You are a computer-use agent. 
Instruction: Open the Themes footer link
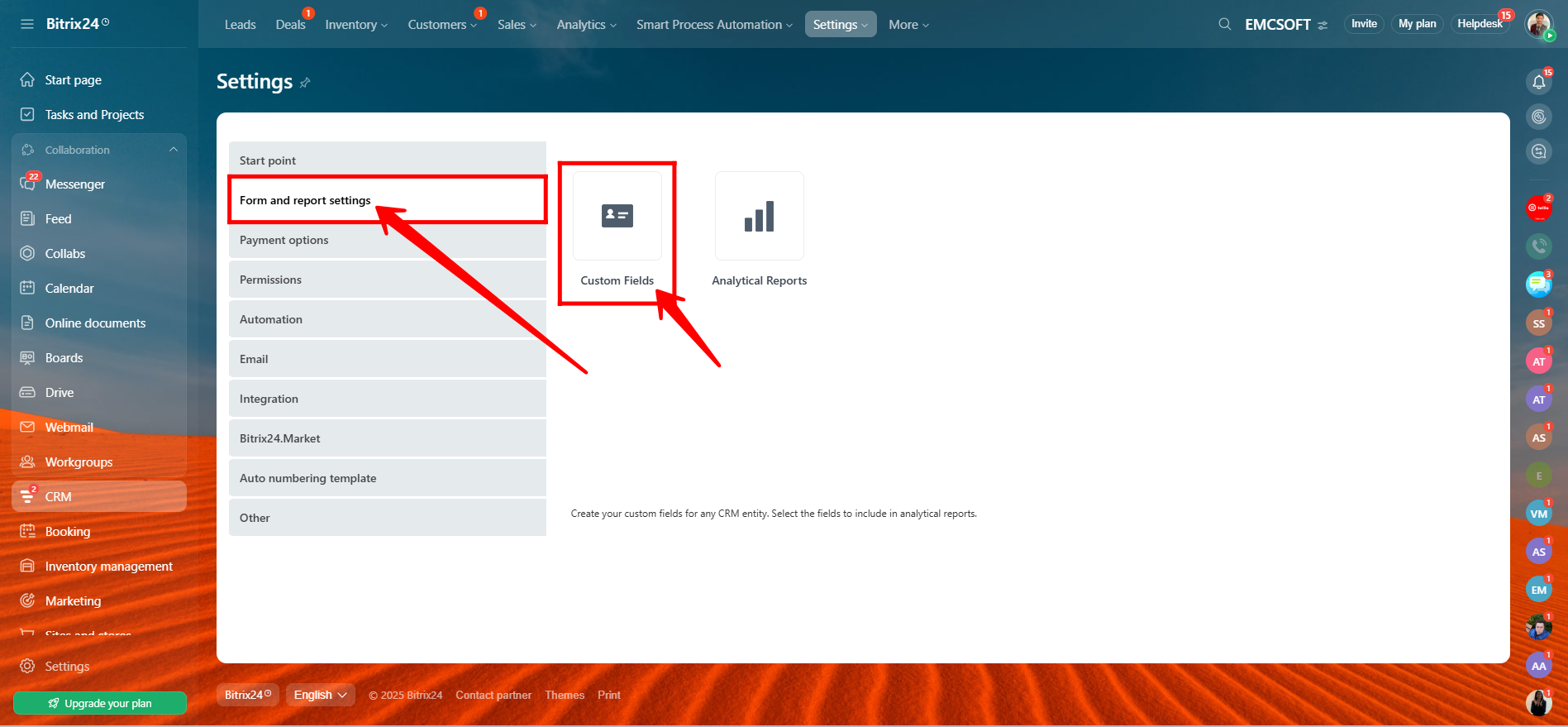pos(565,695)
